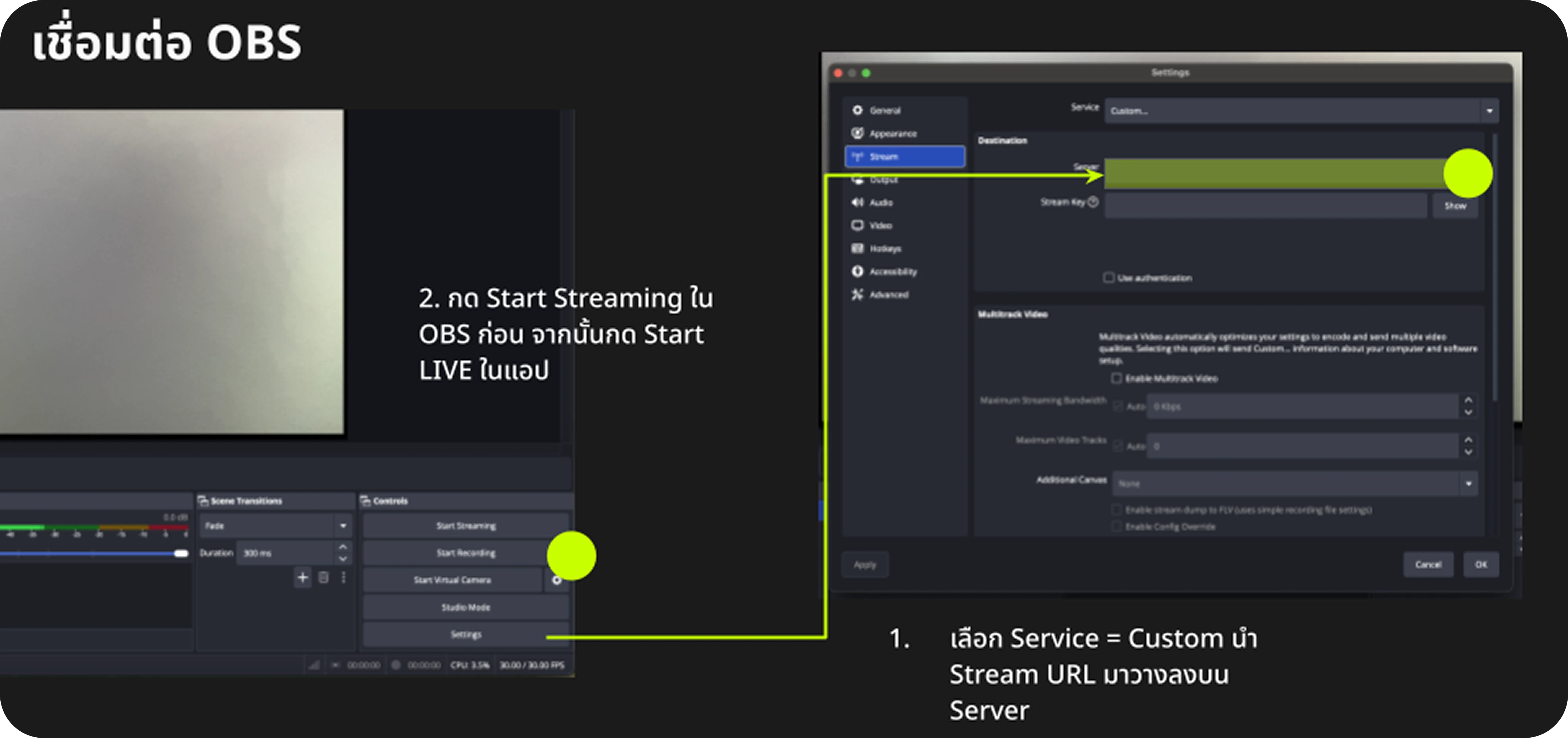This screenshot has height=738, width=1568.
Task: Click the Multitrack Video section heading
Action: [1012, 314]
